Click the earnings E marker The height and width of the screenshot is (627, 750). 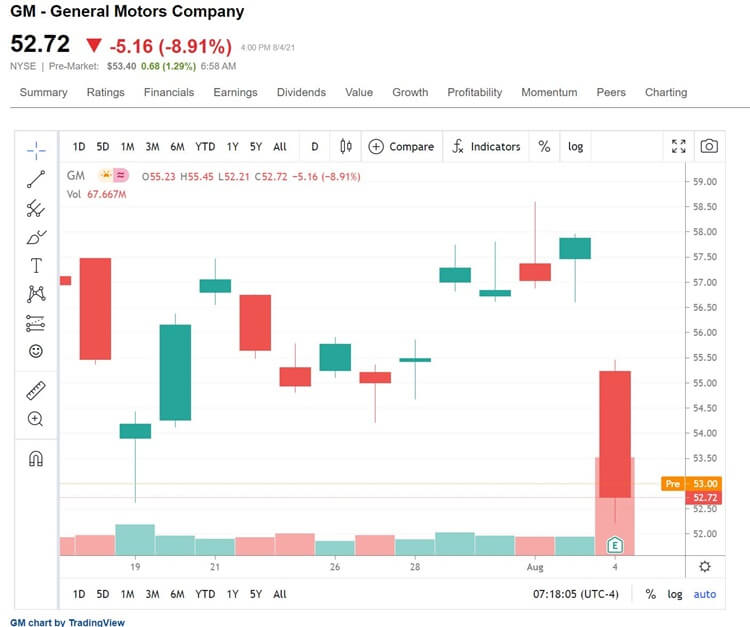coord(615,545)
